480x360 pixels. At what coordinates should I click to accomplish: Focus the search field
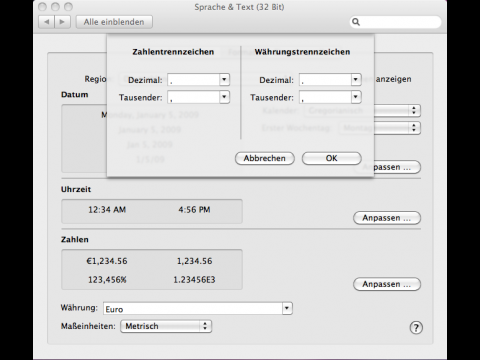point(395,22)
